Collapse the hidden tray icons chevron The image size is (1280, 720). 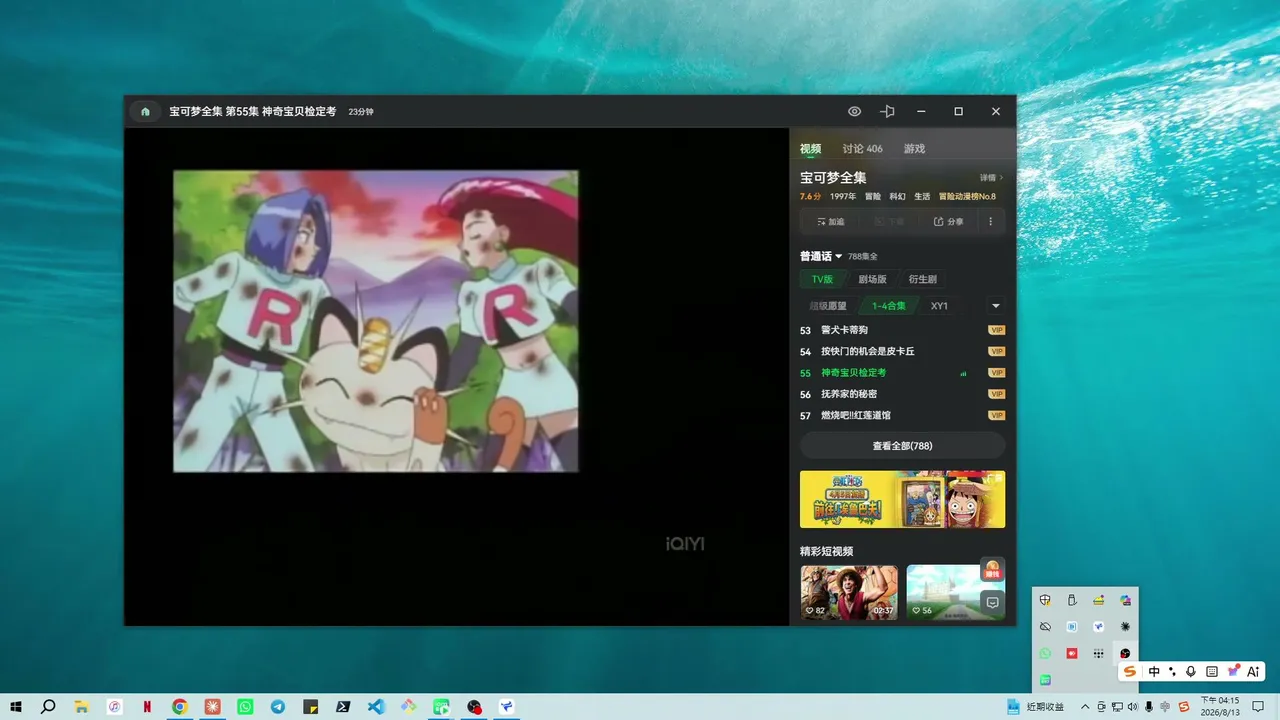(x=1086, y=707)
